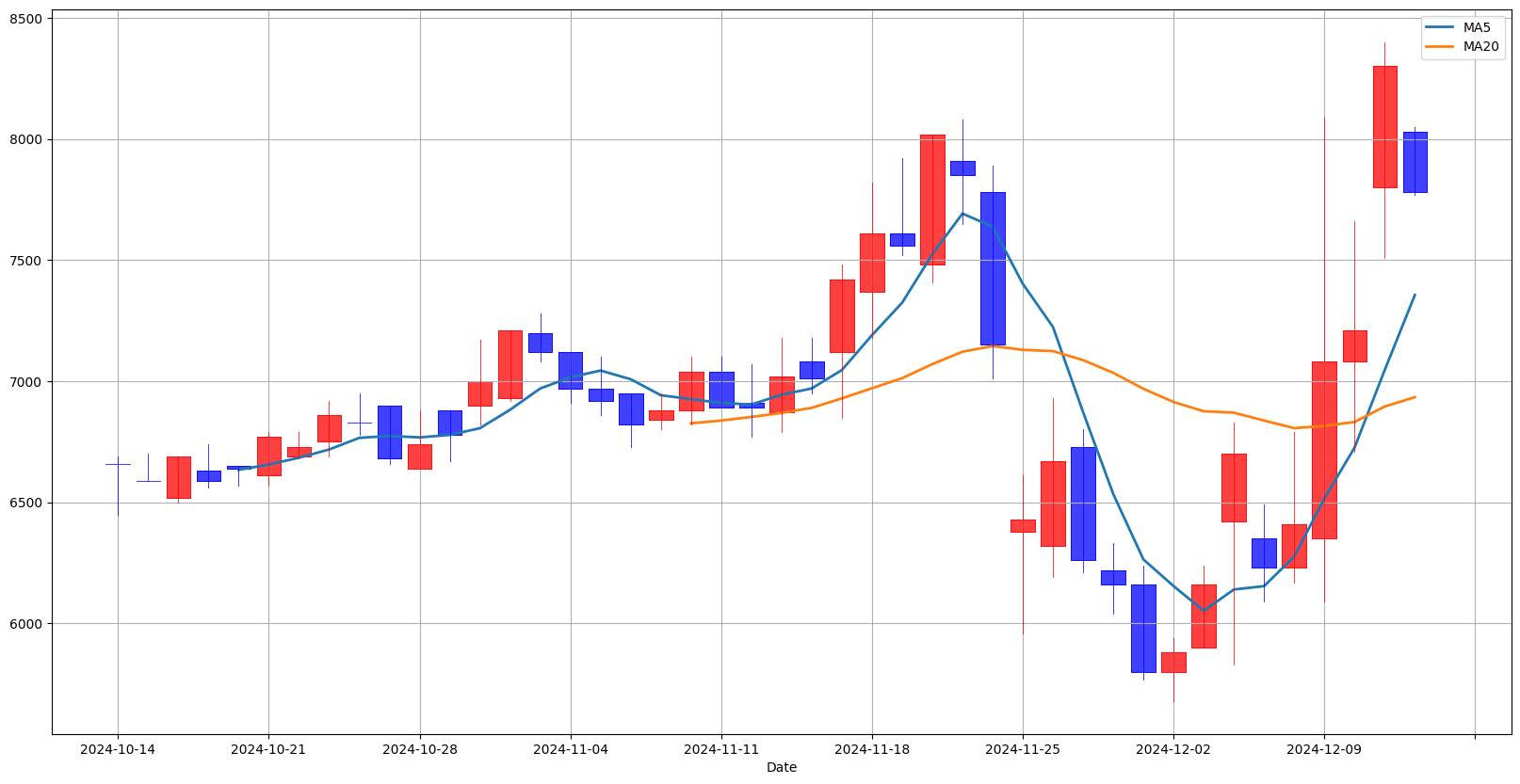Screen dimensions: 1520x784
Task: Click the lowest red candle near 5850
Action: click(1173, 662)
